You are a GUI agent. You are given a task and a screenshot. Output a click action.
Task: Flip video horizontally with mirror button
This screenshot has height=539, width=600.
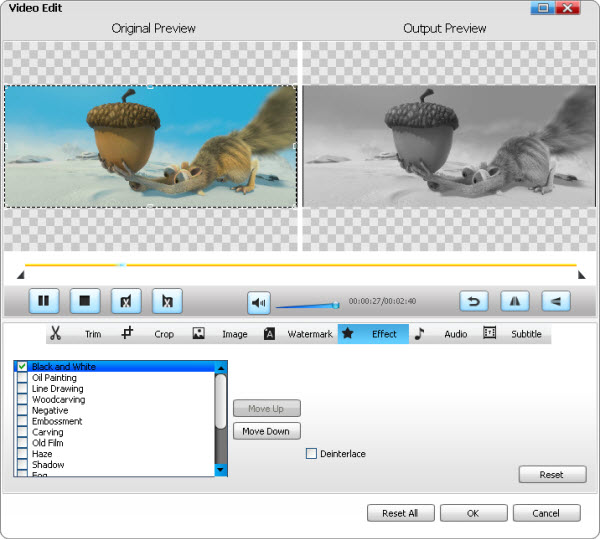click(x=515, y=301)
